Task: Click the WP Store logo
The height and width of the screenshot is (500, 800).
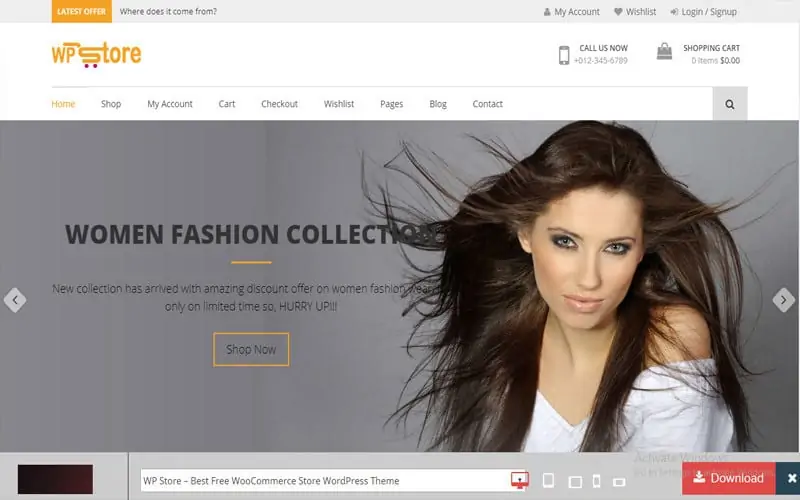Action: (x=96, y=55)
